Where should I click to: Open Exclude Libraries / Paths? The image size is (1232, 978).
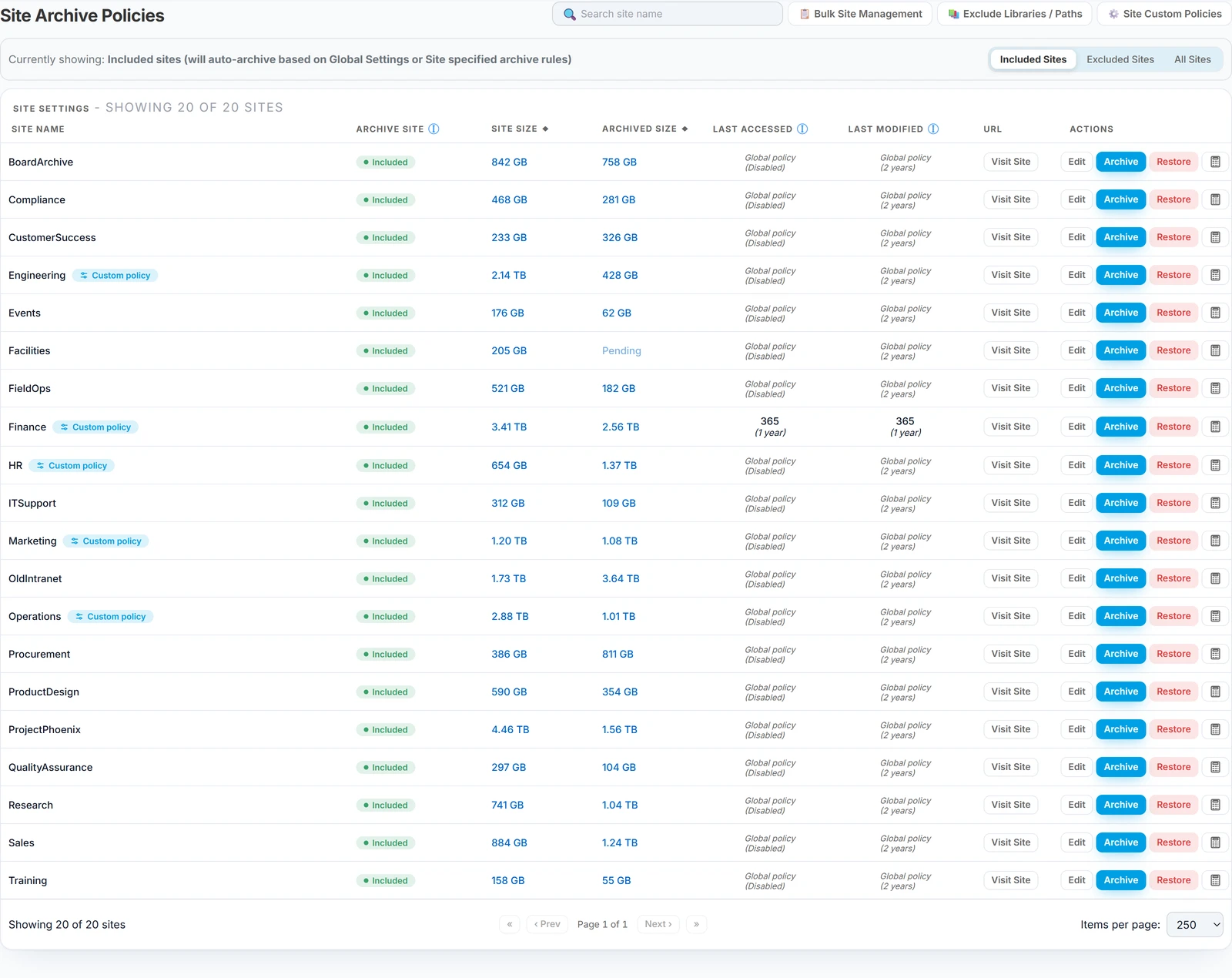1015,14
